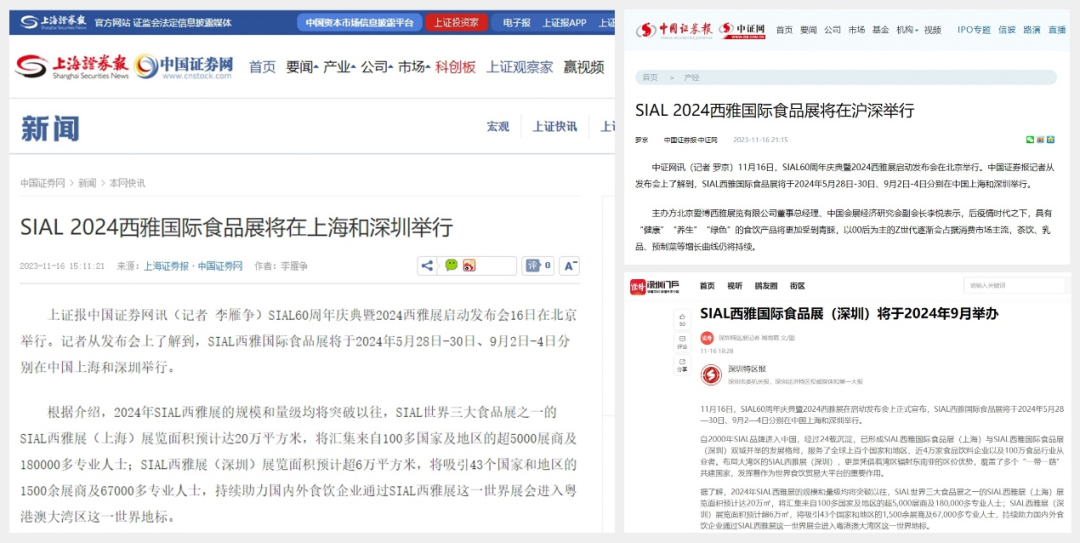Select the 上证快讯 tab in news section
Viewport: 1080px width, 543px height.
click(x=554, y=126)
